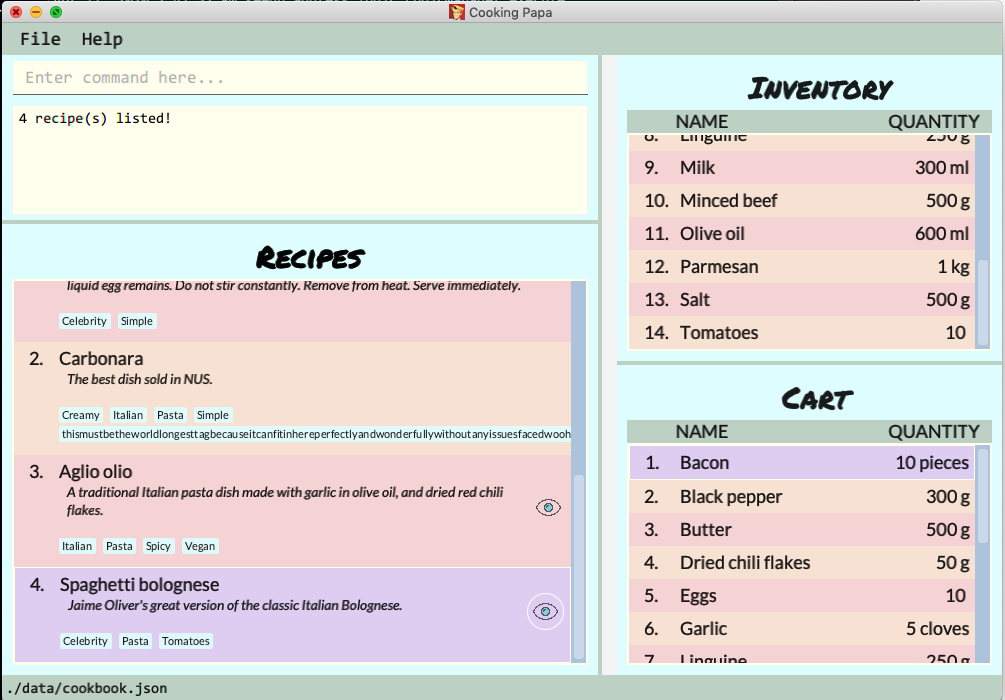Click the 10 pieces quantity for Bacon
The width and height of the screenshot is (1005, 700).
932,463
